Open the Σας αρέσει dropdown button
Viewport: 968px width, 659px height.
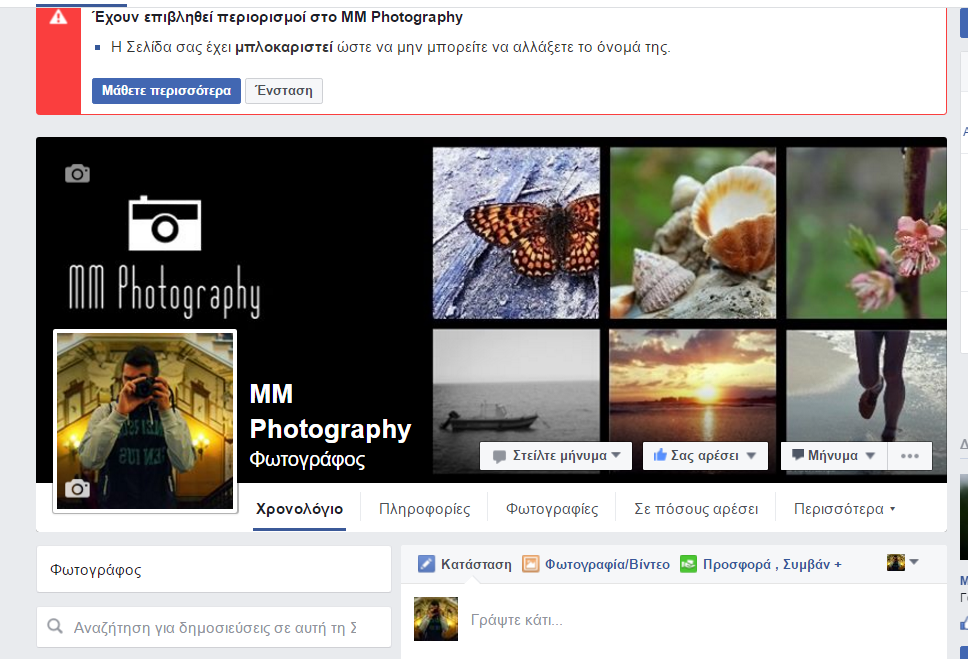click(x=705, y=456)
